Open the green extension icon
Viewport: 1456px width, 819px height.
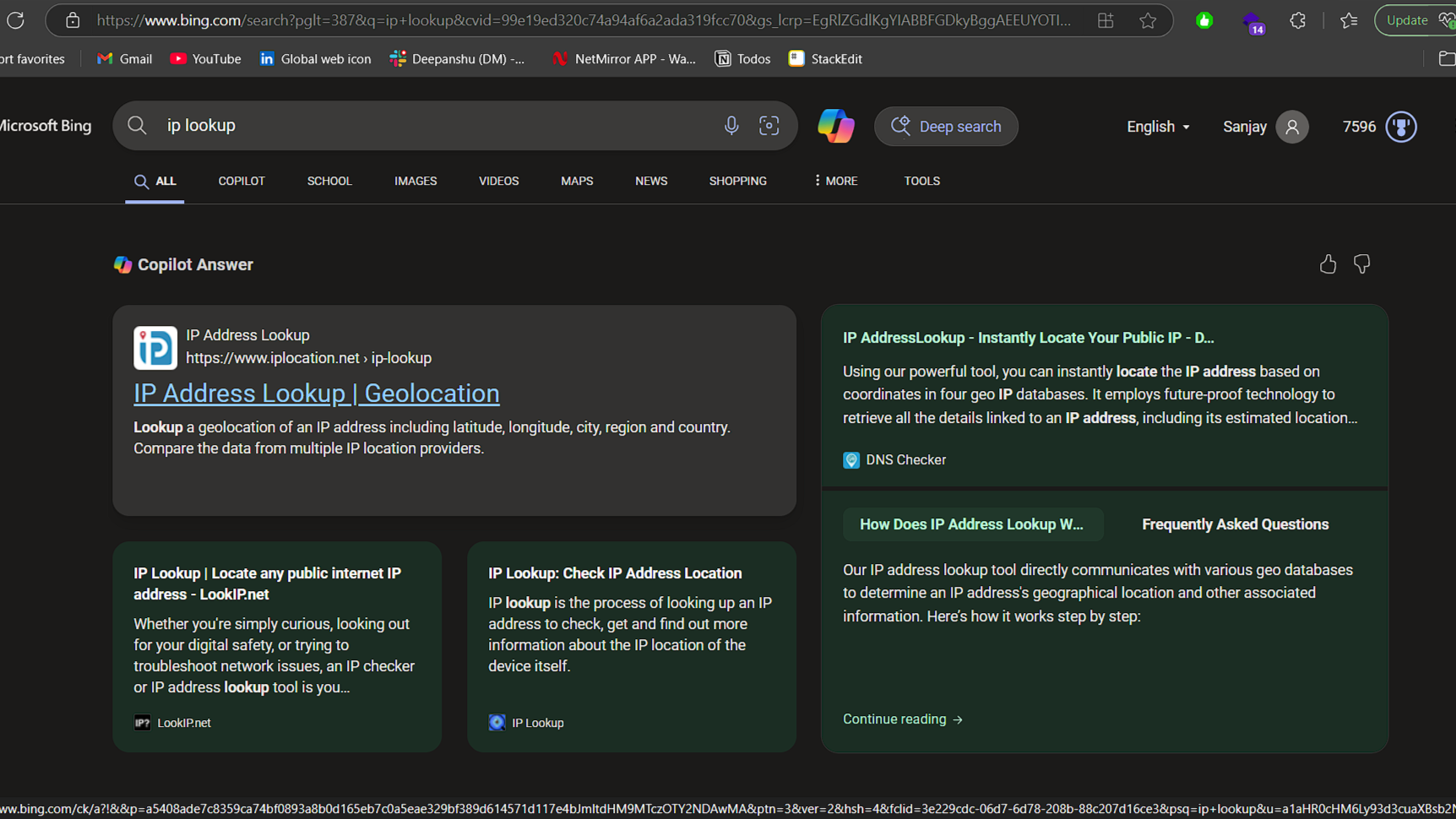click(1204, 20)
